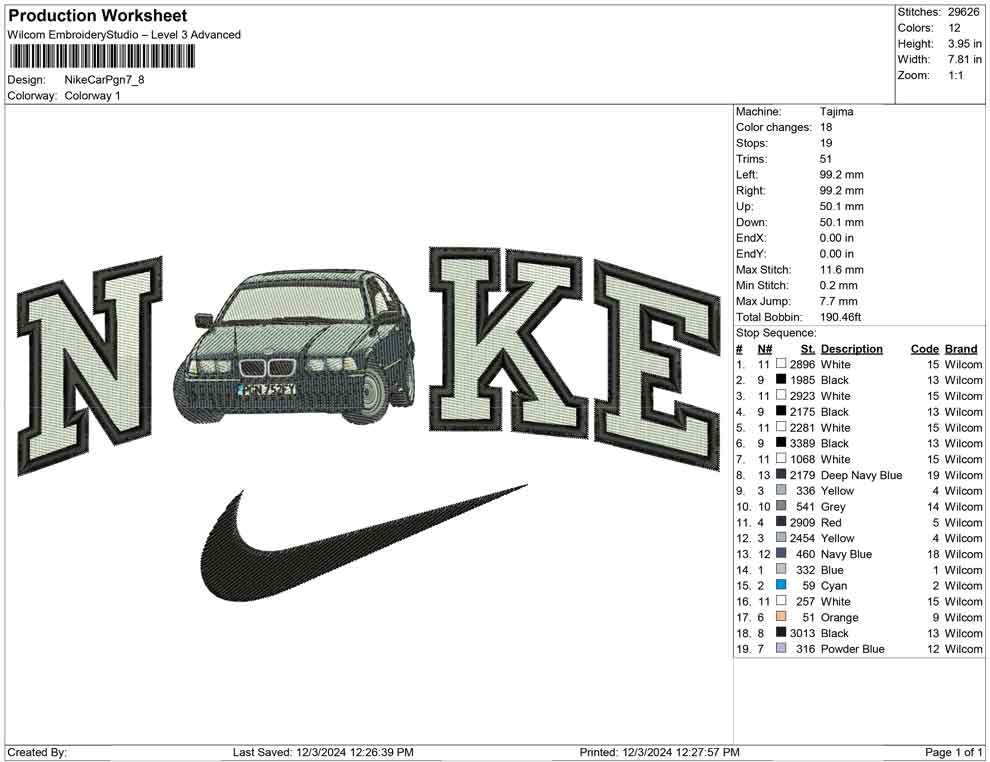This screenshot has width=990, height=762.
Task: Choose the swatch beside 2454 Yellow
Action: coord(781,537)
